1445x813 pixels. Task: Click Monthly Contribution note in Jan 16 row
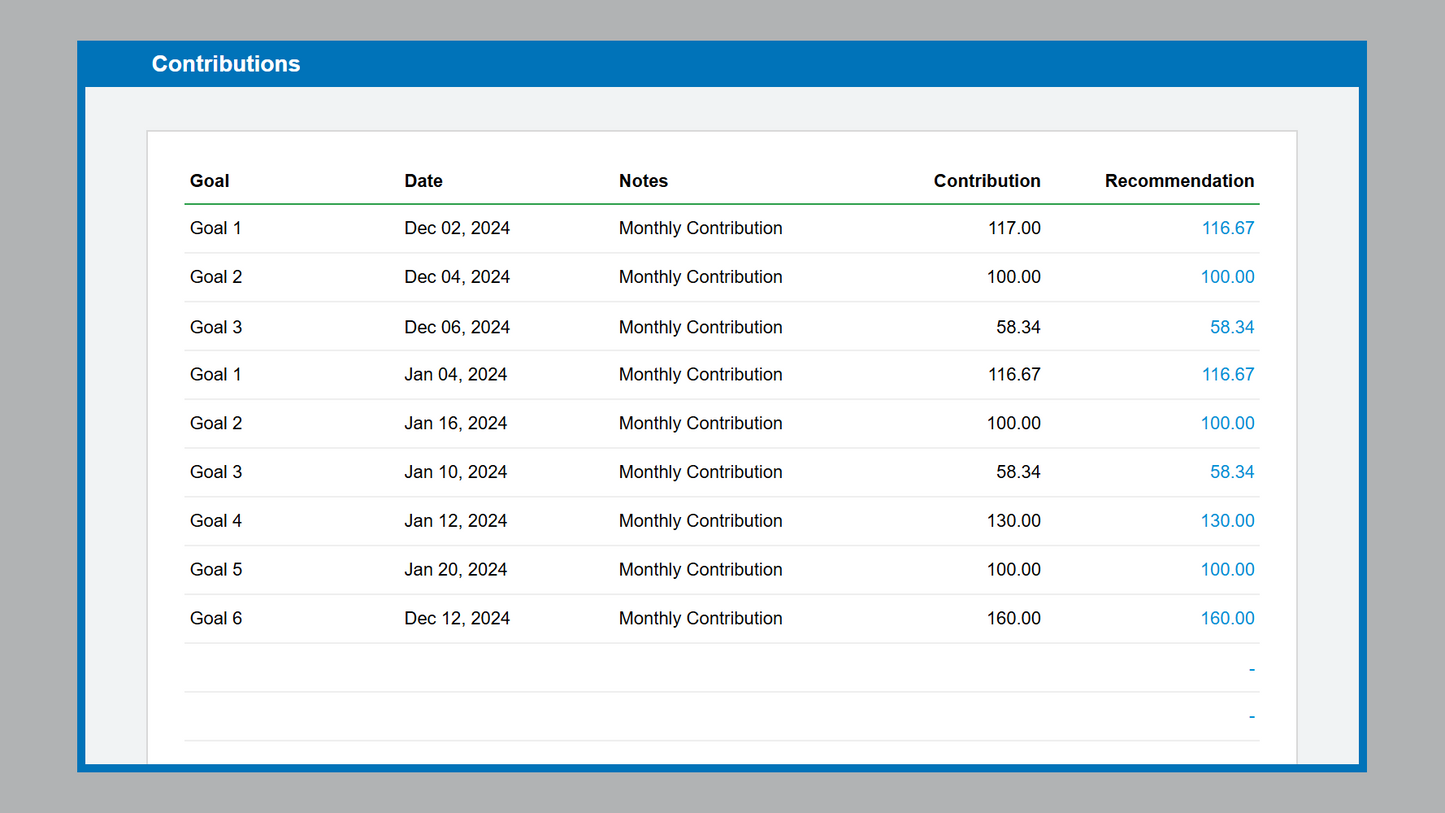click(x=701, y=423)
